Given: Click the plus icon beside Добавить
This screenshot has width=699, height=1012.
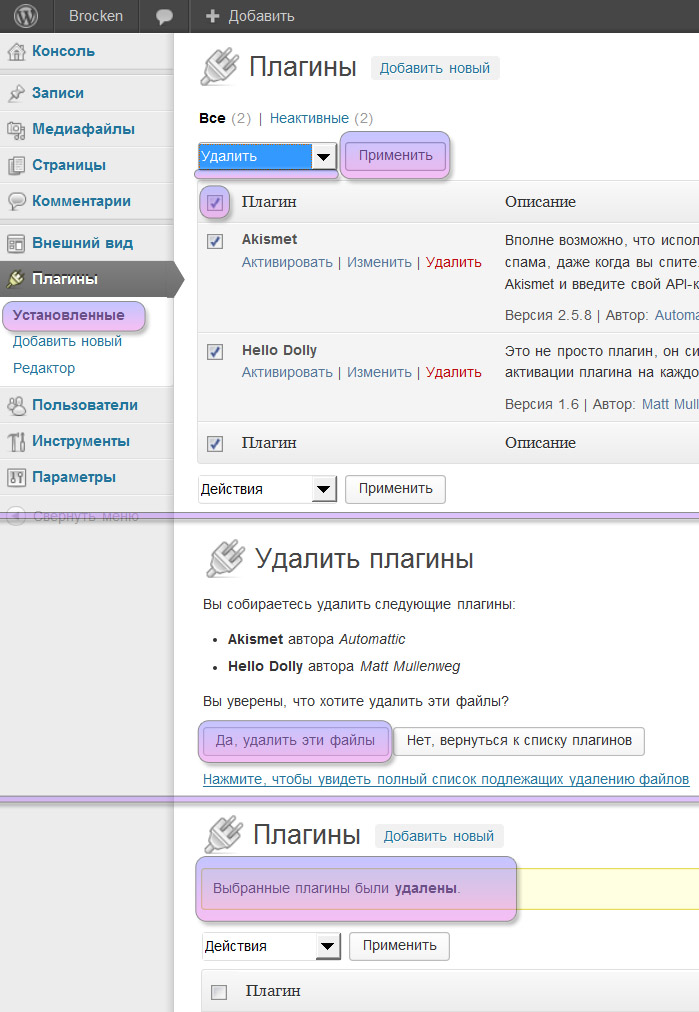Looking at the screenshot, I should 212,16.
